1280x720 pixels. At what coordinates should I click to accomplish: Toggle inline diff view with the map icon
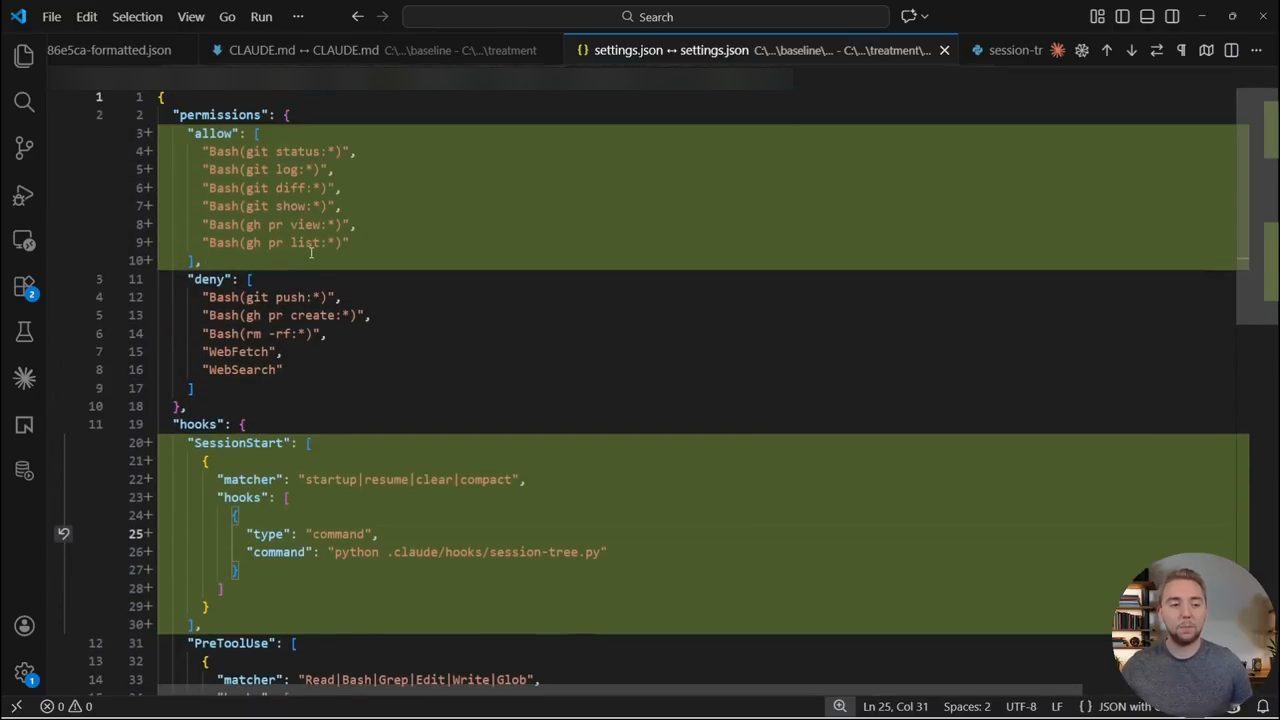pos(1206,50)
